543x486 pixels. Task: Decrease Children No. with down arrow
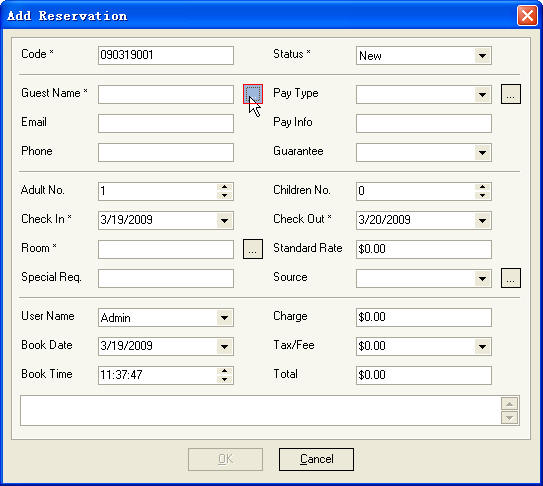[482, 195]
